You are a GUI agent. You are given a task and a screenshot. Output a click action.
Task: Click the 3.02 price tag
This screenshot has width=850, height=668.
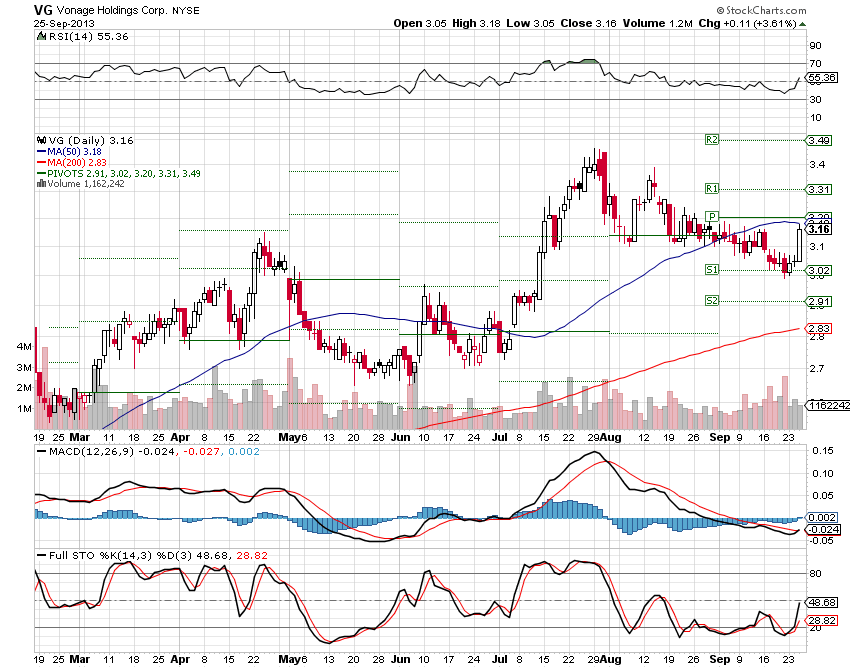819,271
